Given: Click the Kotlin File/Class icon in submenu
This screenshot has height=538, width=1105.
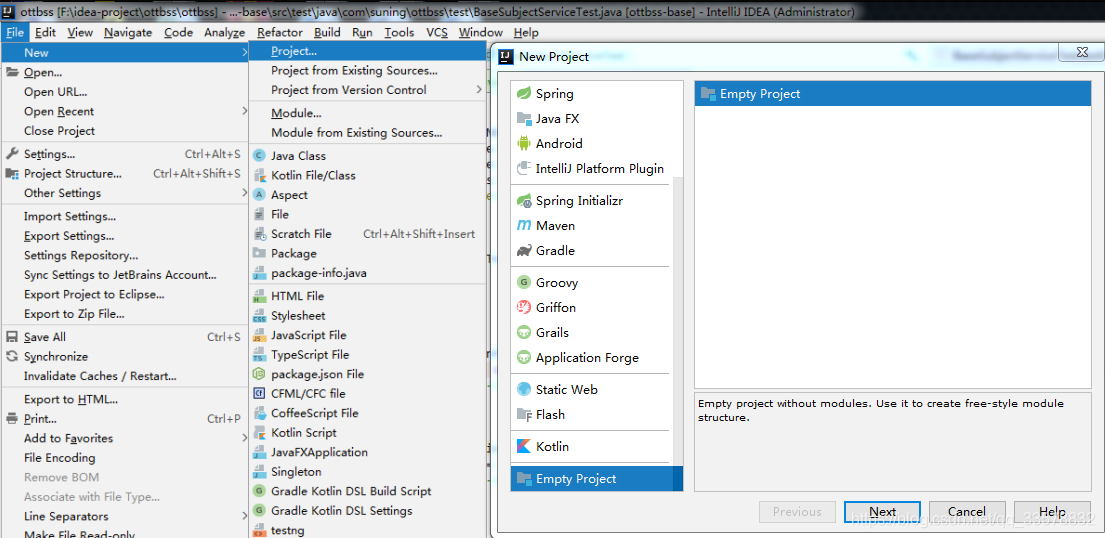Looking at the screenshot, I should click(x=259, y=176).
